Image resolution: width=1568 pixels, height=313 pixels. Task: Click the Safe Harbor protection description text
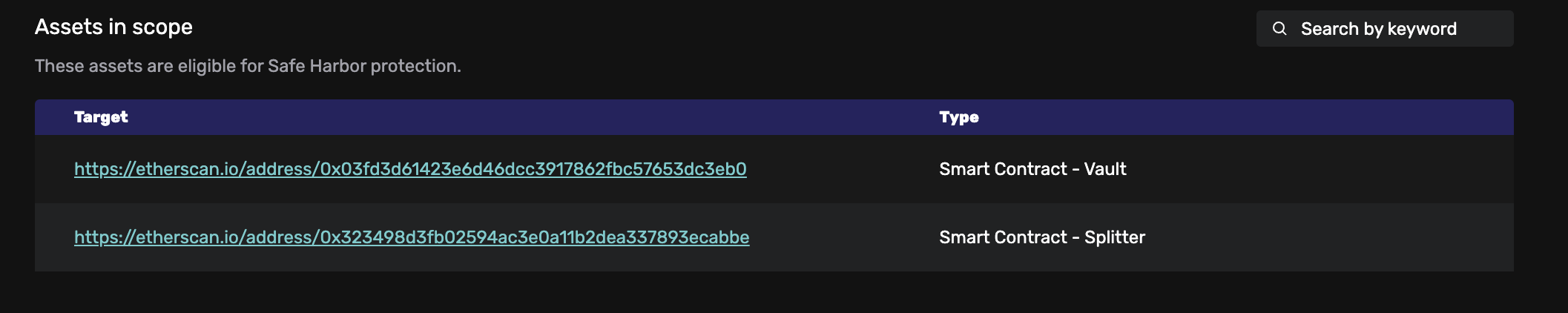[x=248, y=66]
